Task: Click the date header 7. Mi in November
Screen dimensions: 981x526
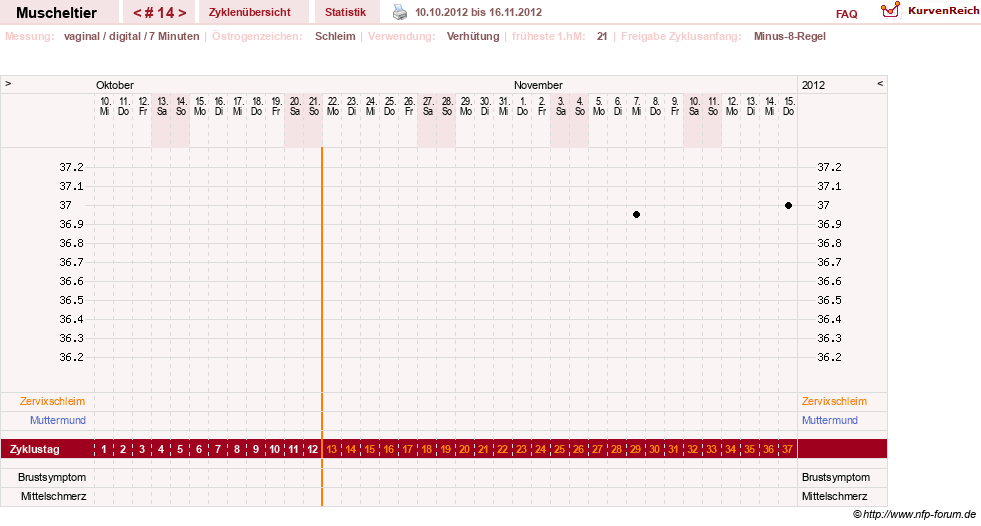Action: tap(636, 106)
